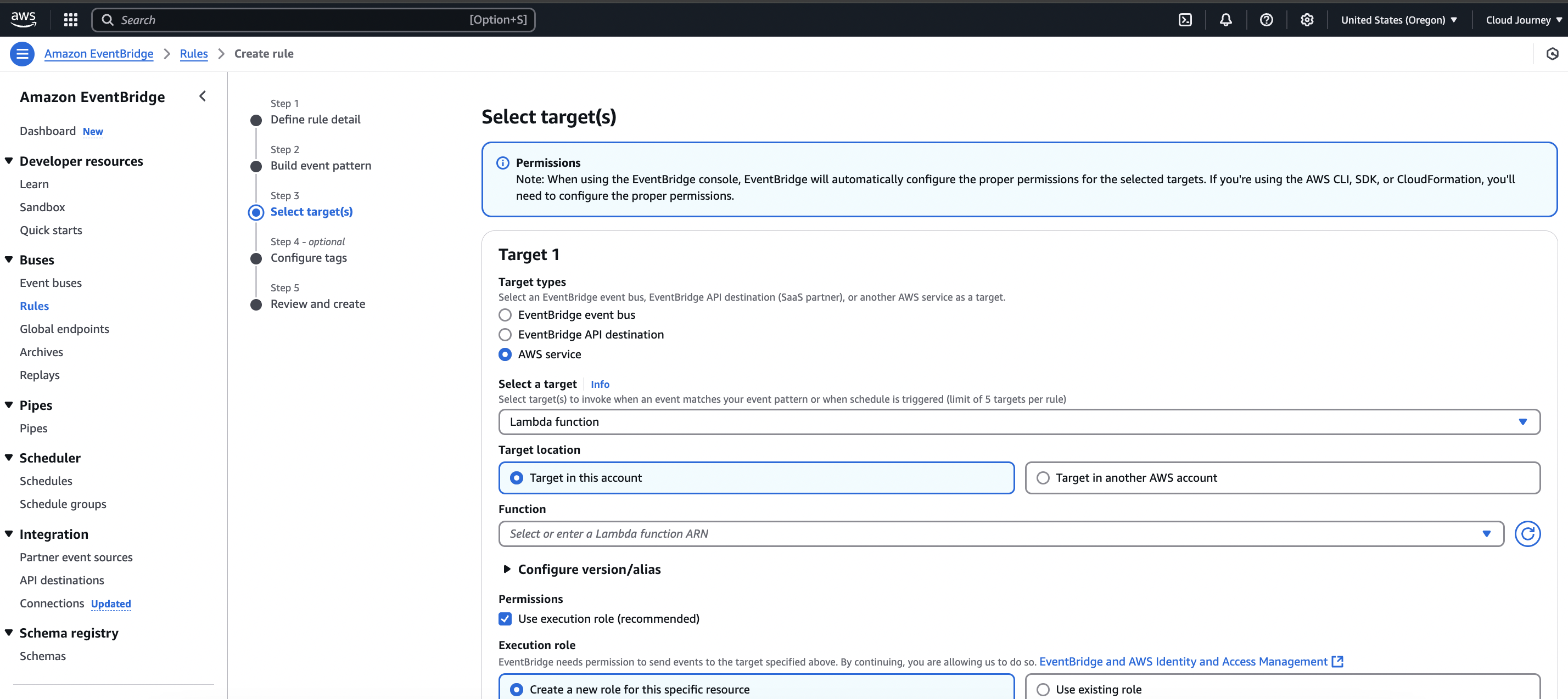Click the AWS logo home icon

tap(24, 19)
